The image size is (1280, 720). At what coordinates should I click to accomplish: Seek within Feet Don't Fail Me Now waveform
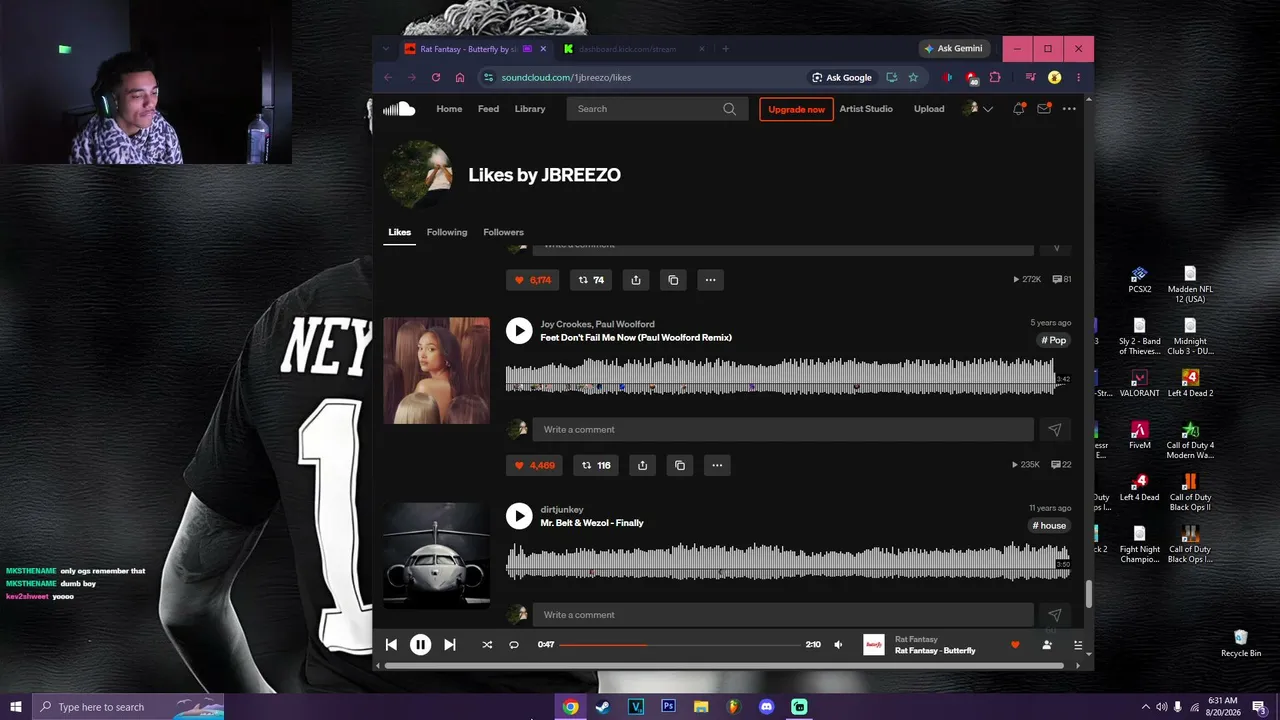click(780, 377)
